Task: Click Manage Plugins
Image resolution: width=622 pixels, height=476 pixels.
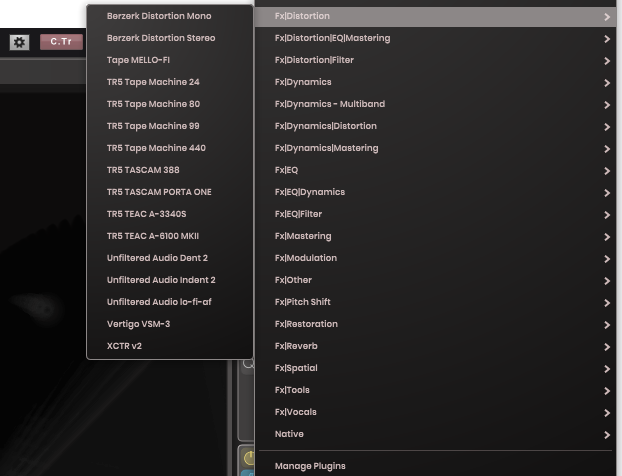Action: (x=436, y=466)
